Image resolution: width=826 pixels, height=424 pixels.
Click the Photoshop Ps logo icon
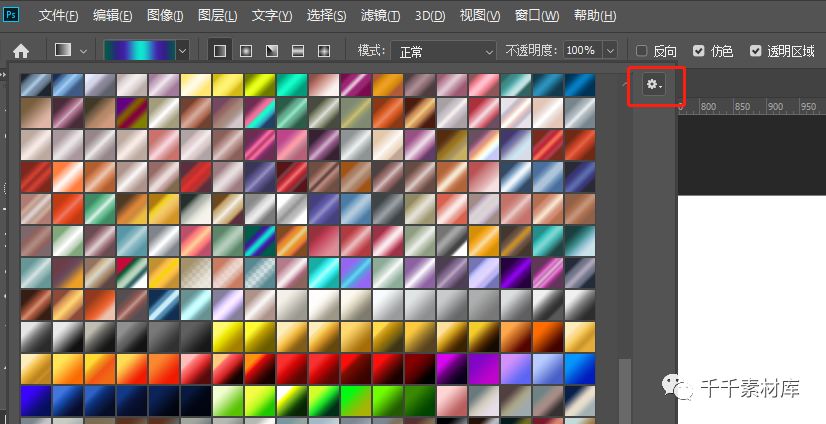11,14
